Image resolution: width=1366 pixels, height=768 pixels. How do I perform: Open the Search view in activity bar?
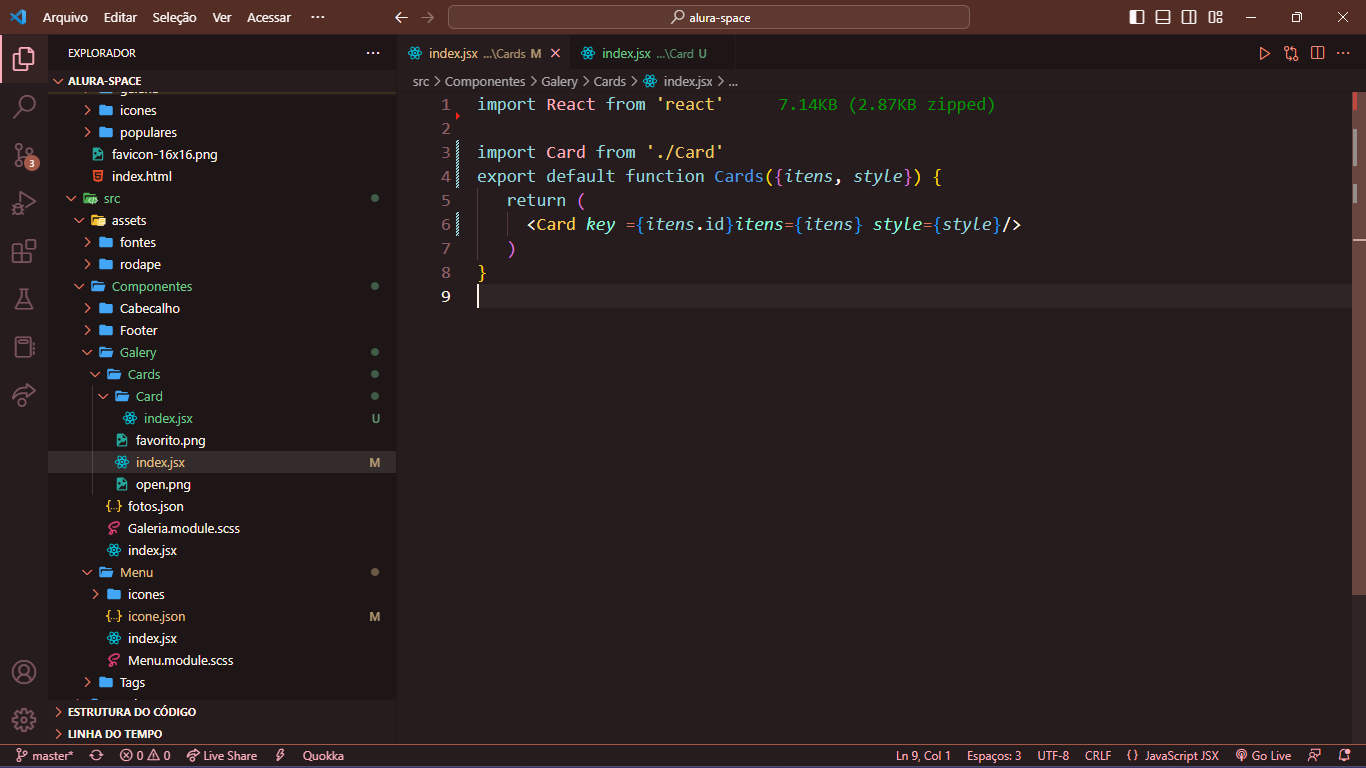click(24, 106)
